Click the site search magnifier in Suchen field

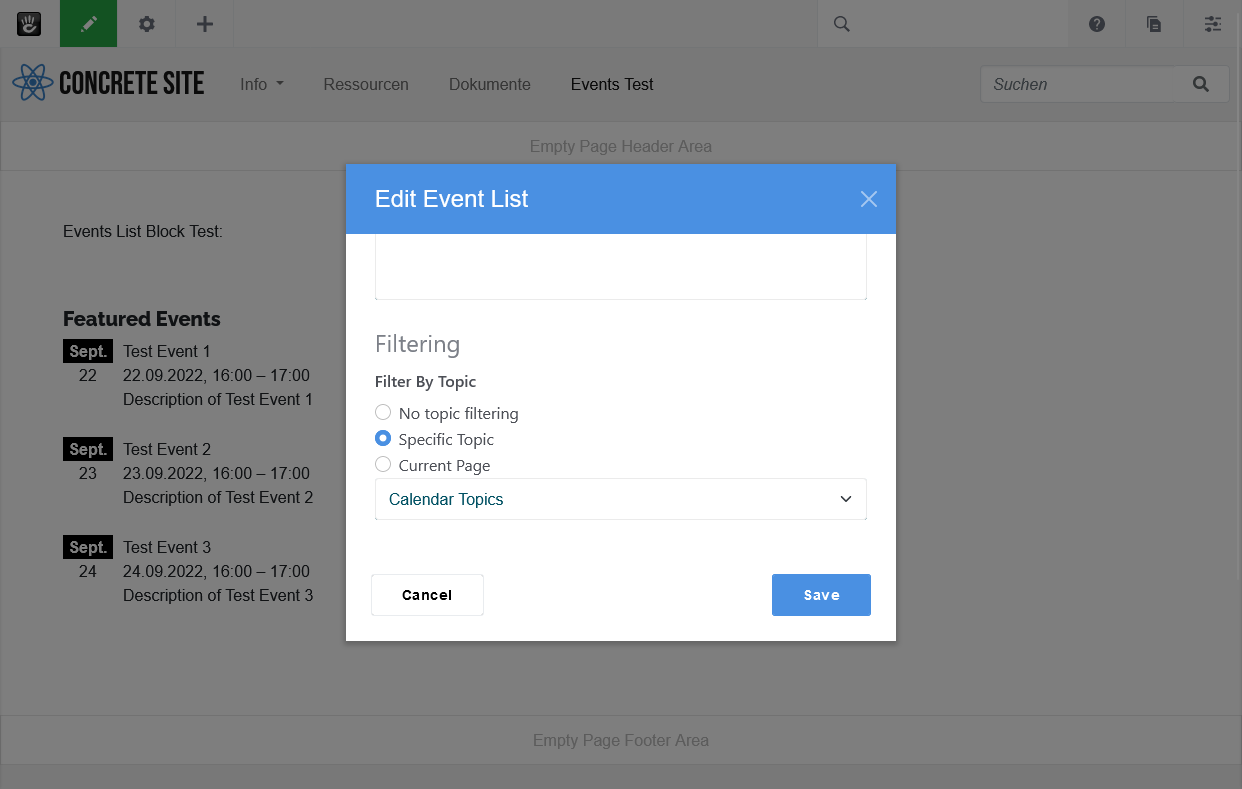(x=1200, y=84)
